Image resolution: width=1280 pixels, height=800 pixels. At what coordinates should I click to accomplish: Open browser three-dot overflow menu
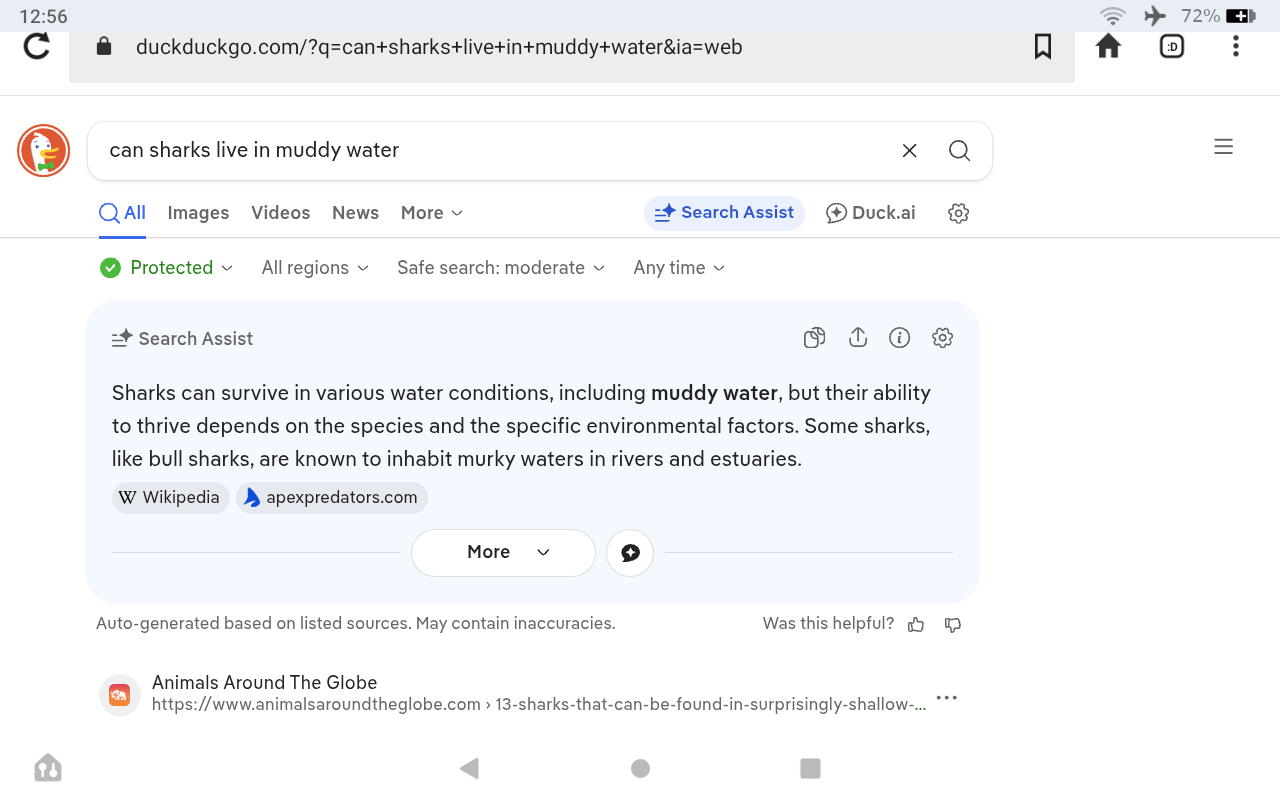[x=1236, y=46]
